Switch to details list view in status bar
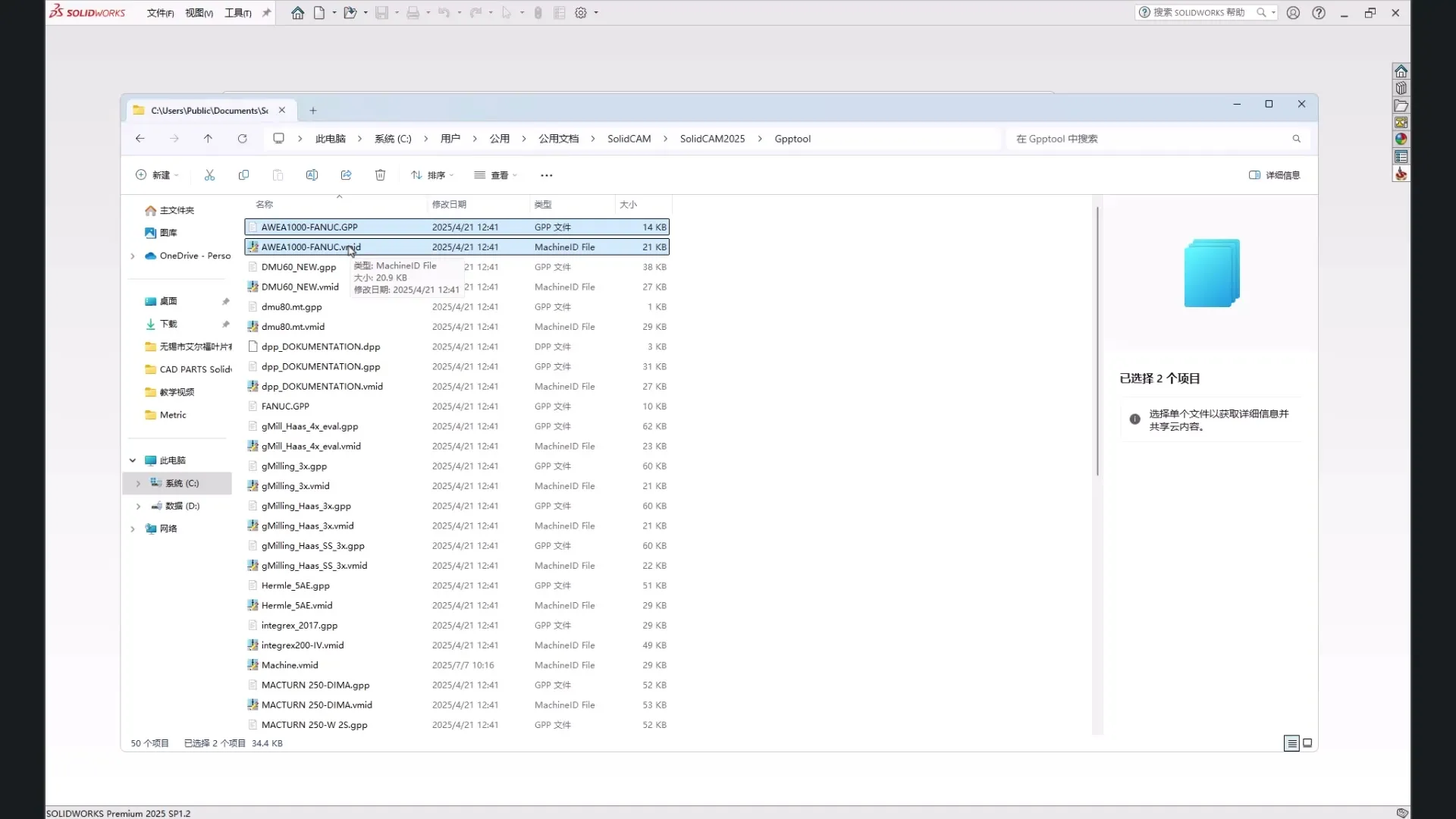 1291,743
